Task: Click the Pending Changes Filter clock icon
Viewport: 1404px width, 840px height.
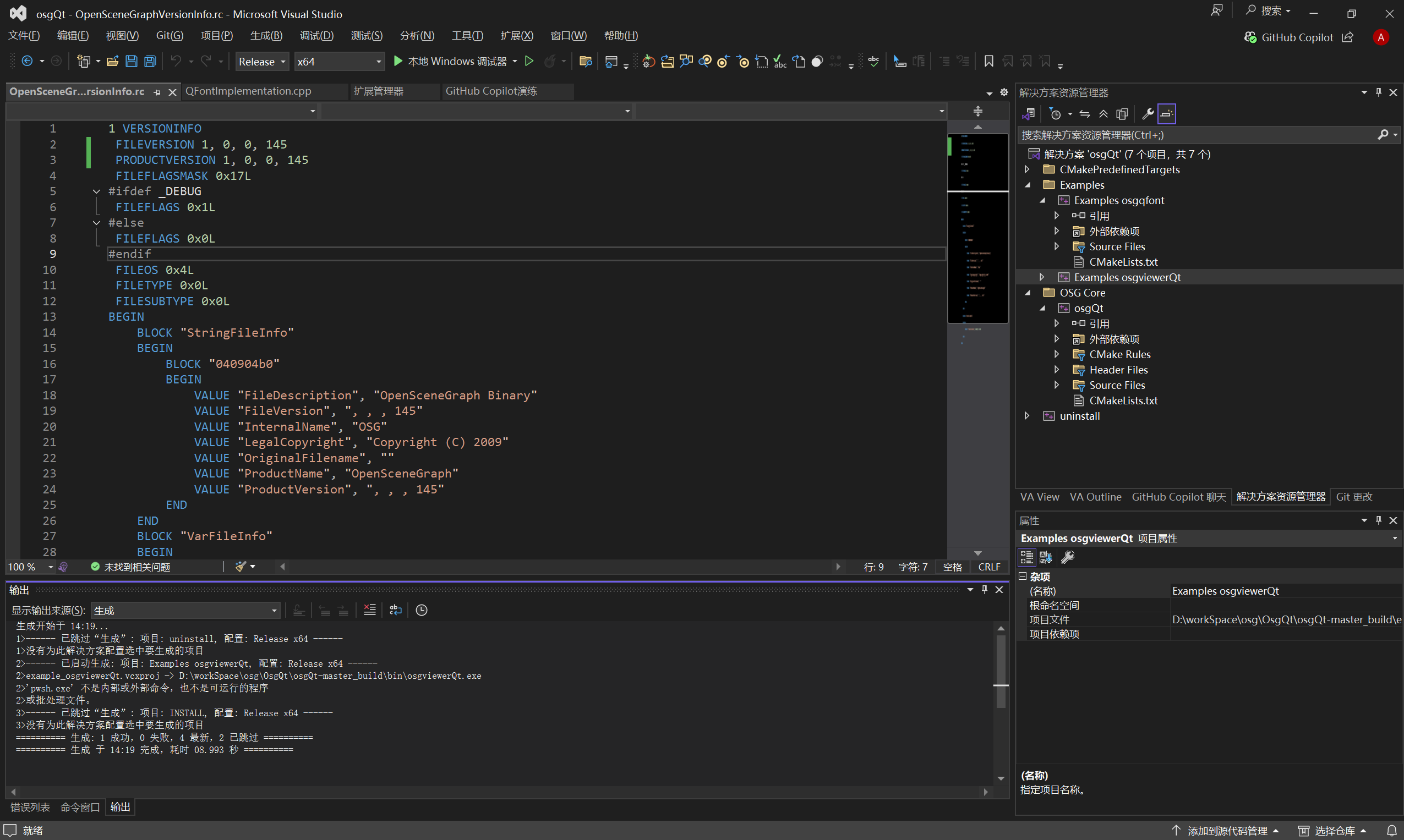Action: click(1055, 114)
